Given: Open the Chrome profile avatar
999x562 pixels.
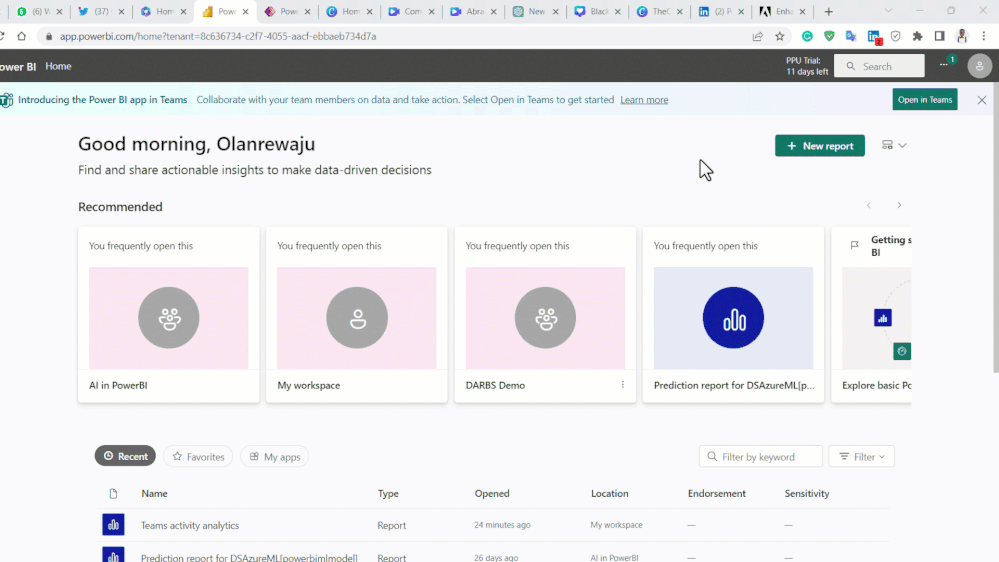Looking at the screenshot, I should tap(961, 36).
